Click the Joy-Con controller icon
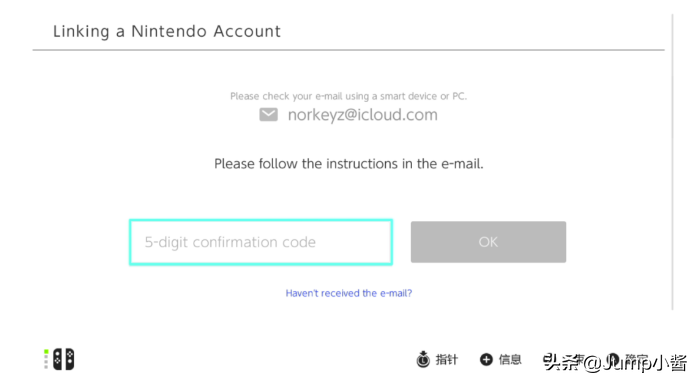This screenshot has height=383, width=698. [64, 359]
